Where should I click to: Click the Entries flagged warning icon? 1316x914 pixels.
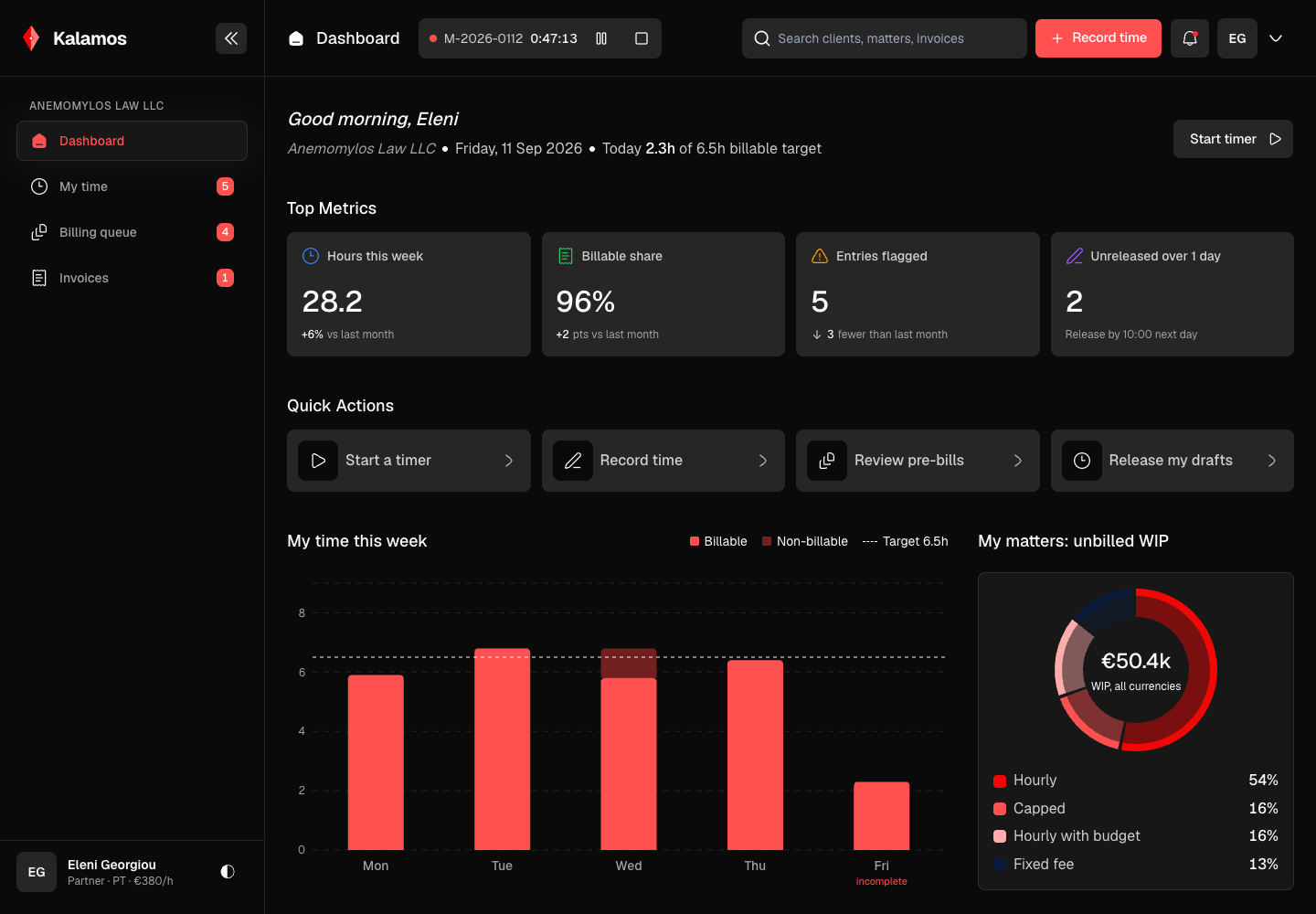coord(820,256)
